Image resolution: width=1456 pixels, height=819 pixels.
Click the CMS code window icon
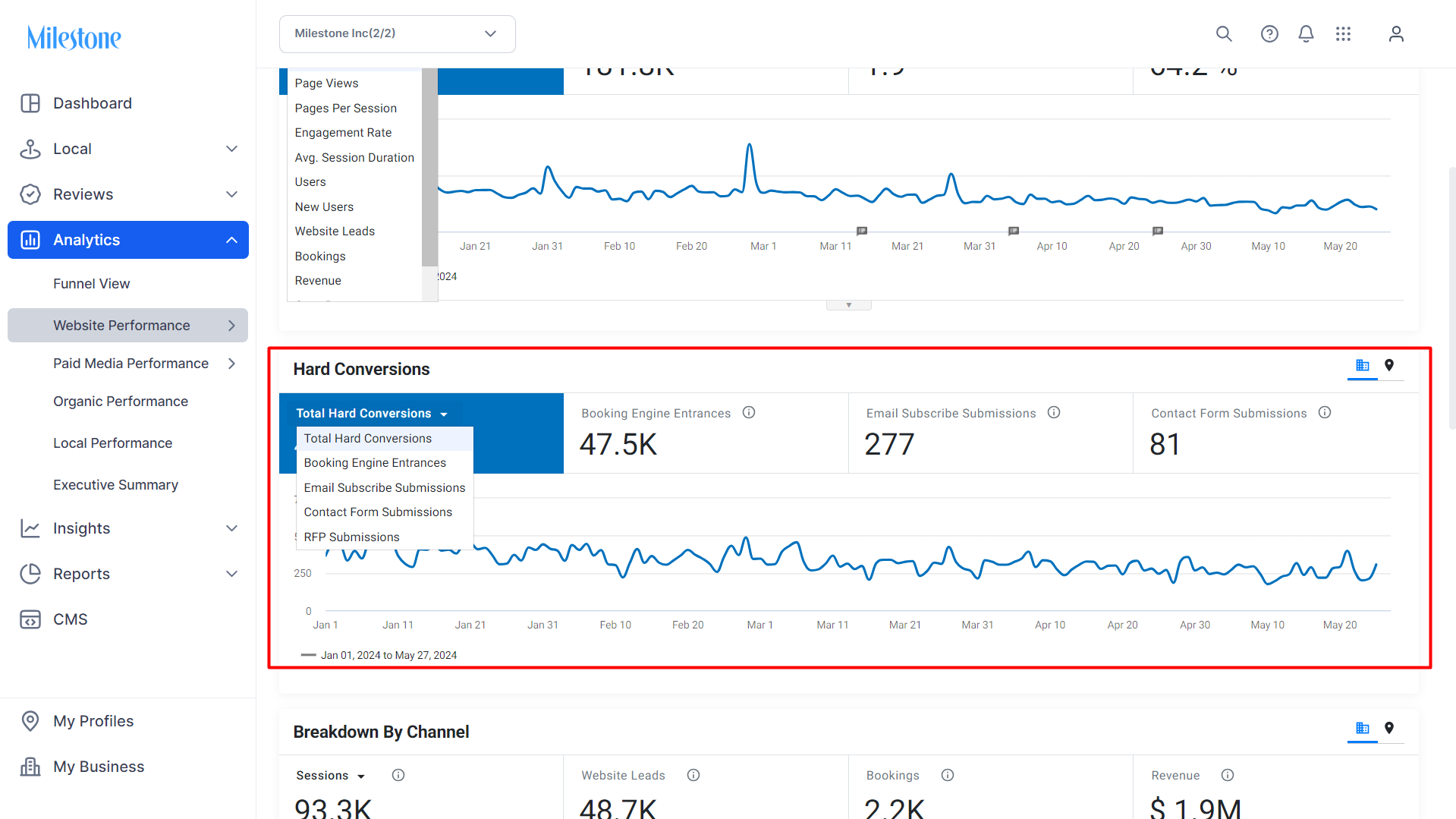[30, 619]
